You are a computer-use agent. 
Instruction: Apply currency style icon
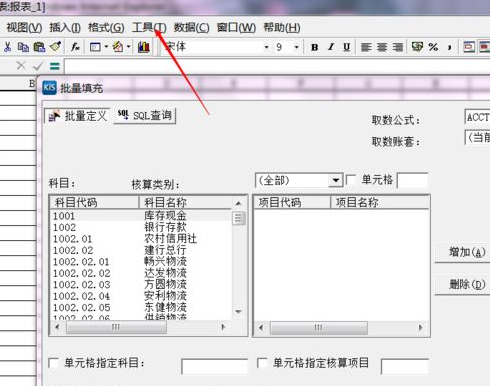[417, 47]
